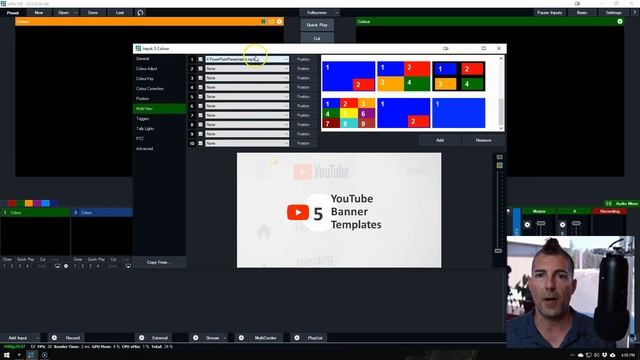
Task: Open the MultiCorder settings gear icon
Action: [241, 338]
